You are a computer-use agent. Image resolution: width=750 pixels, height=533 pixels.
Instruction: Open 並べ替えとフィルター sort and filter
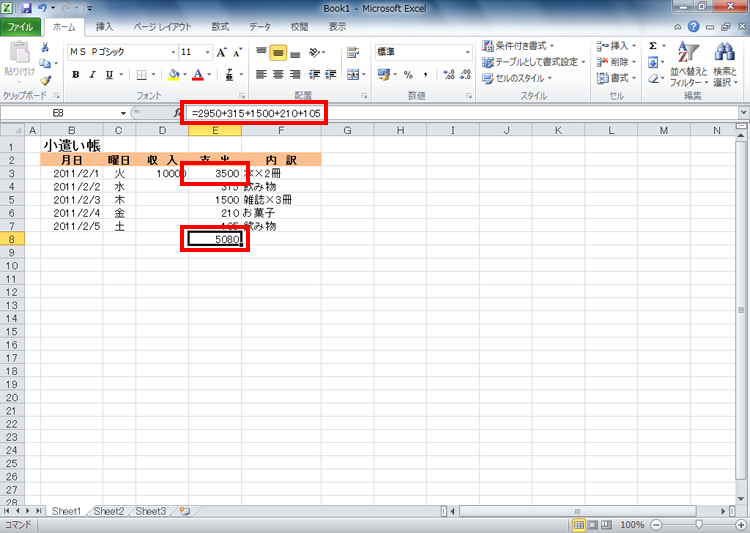pos(688,64)
